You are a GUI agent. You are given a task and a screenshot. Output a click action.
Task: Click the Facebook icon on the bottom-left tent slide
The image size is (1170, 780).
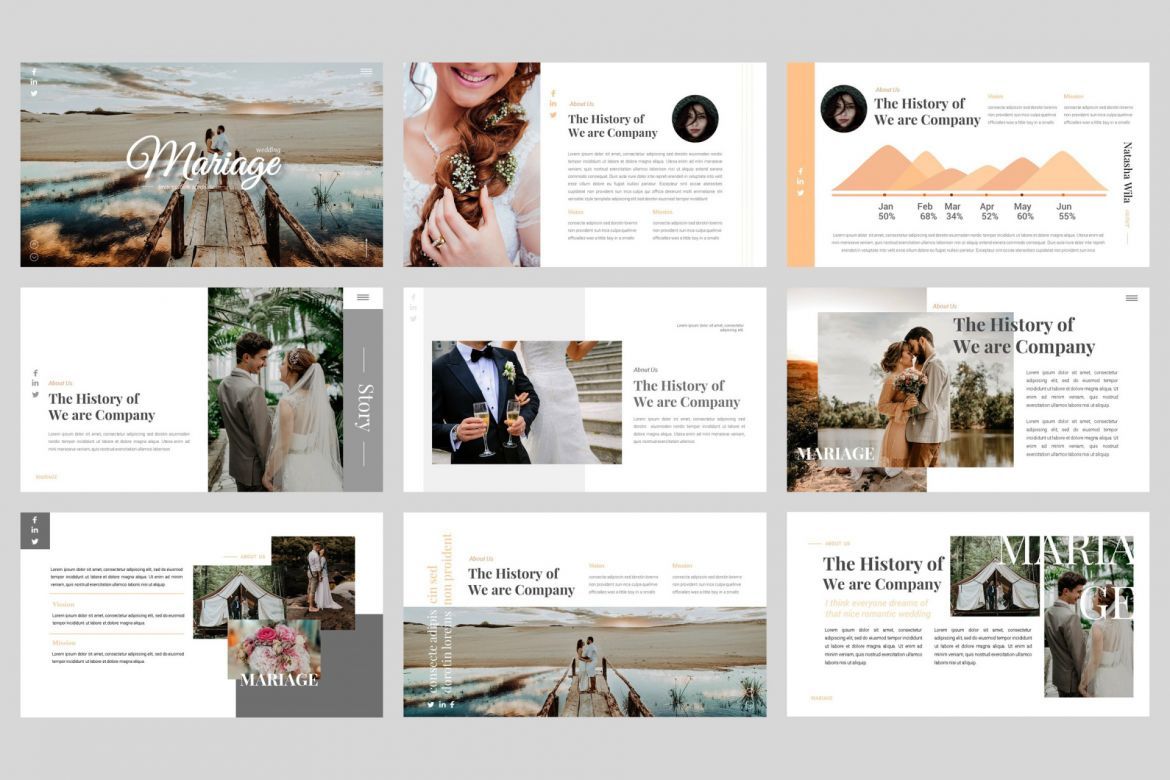click(33, 519)
